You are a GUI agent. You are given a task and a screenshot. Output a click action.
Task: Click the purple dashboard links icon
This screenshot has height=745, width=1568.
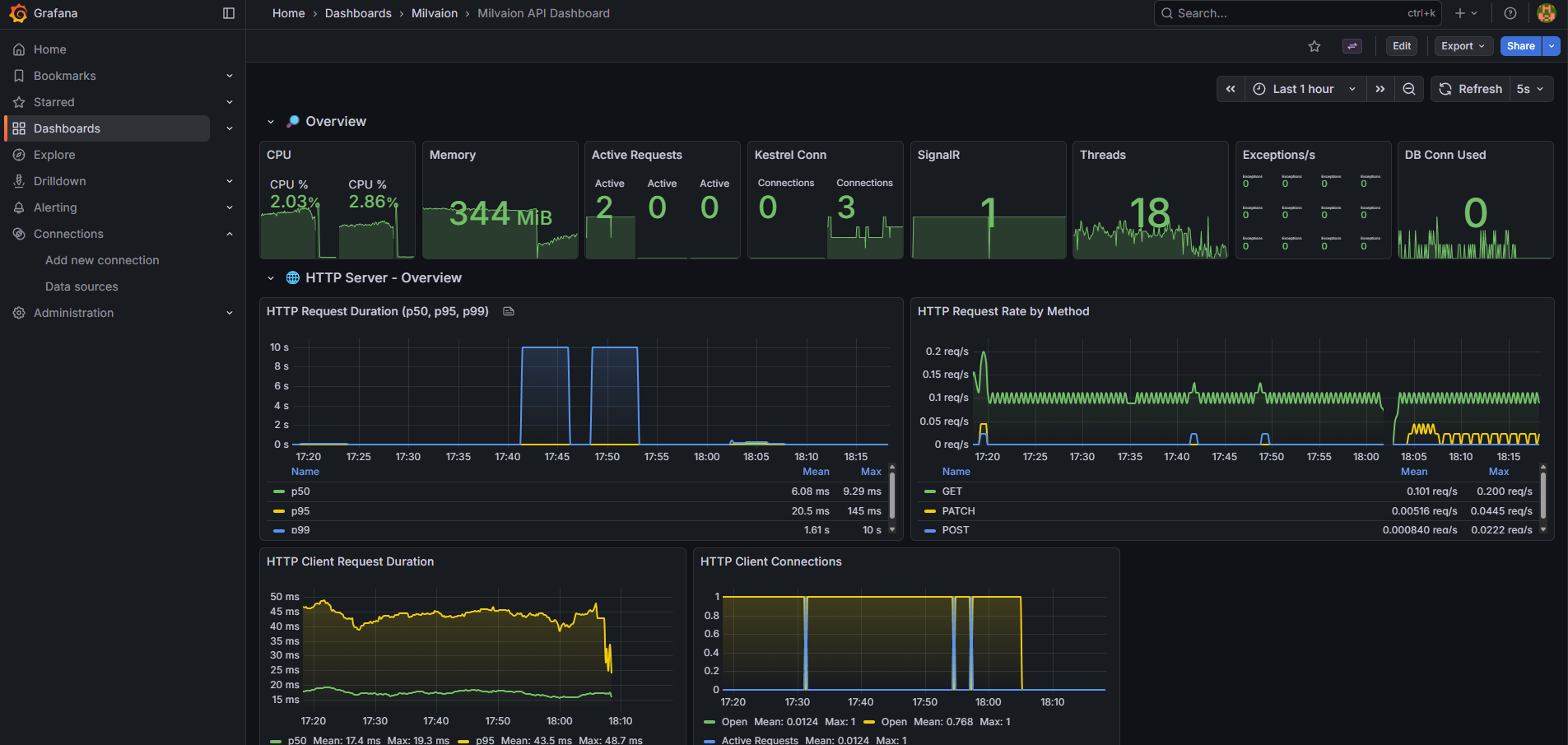coord(1352,46)
